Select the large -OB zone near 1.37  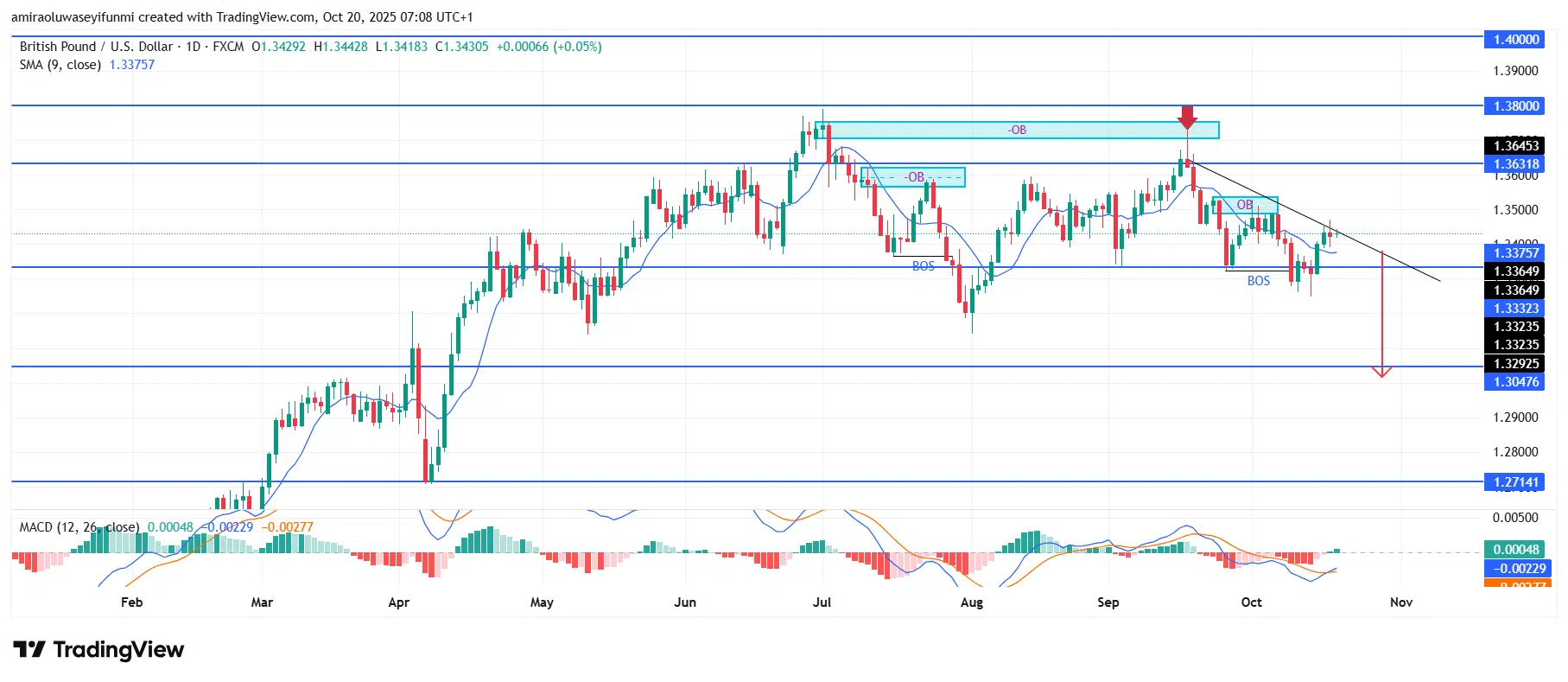point(1016,130)
